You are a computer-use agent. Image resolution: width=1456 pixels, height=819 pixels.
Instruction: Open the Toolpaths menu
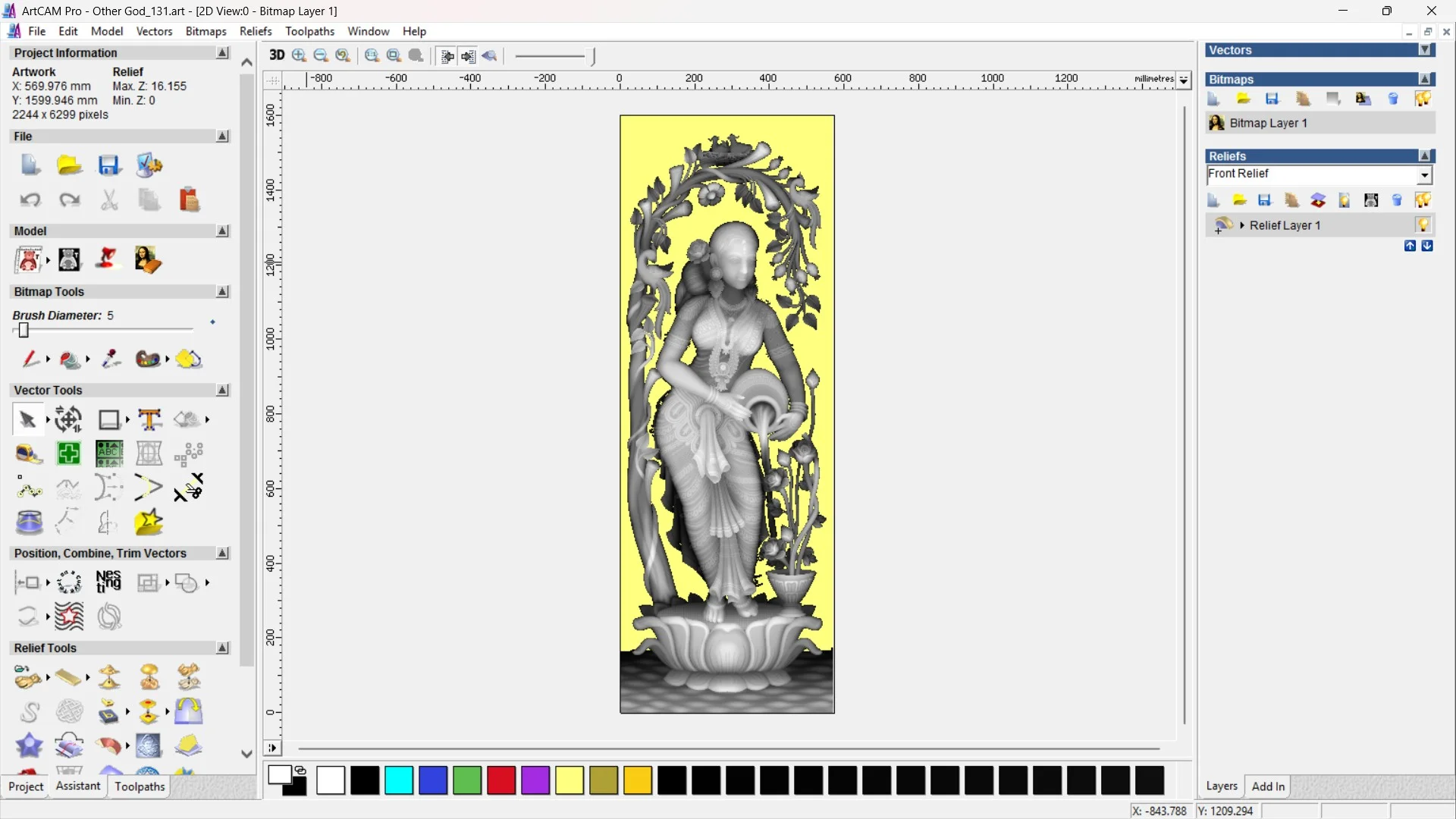[309, 31]
